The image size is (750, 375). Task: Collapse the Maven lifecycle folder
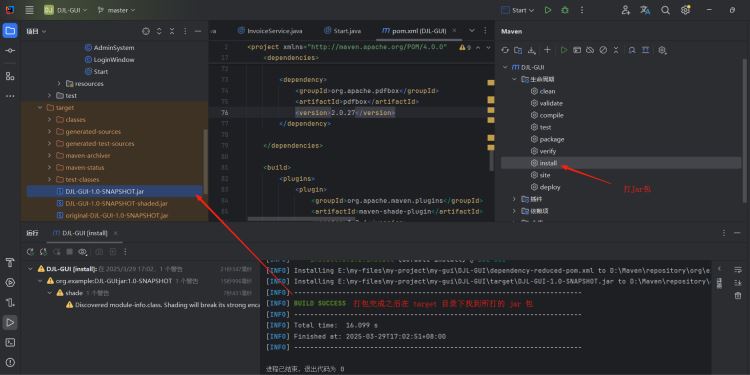coord(514,79)
